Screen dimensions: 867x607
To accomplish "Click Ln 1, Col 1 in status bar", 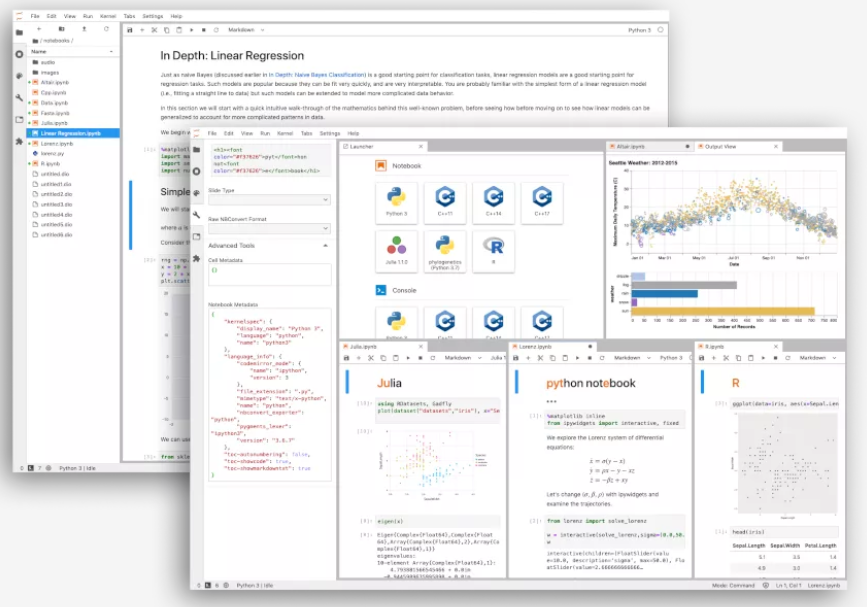I will point(787,585).
